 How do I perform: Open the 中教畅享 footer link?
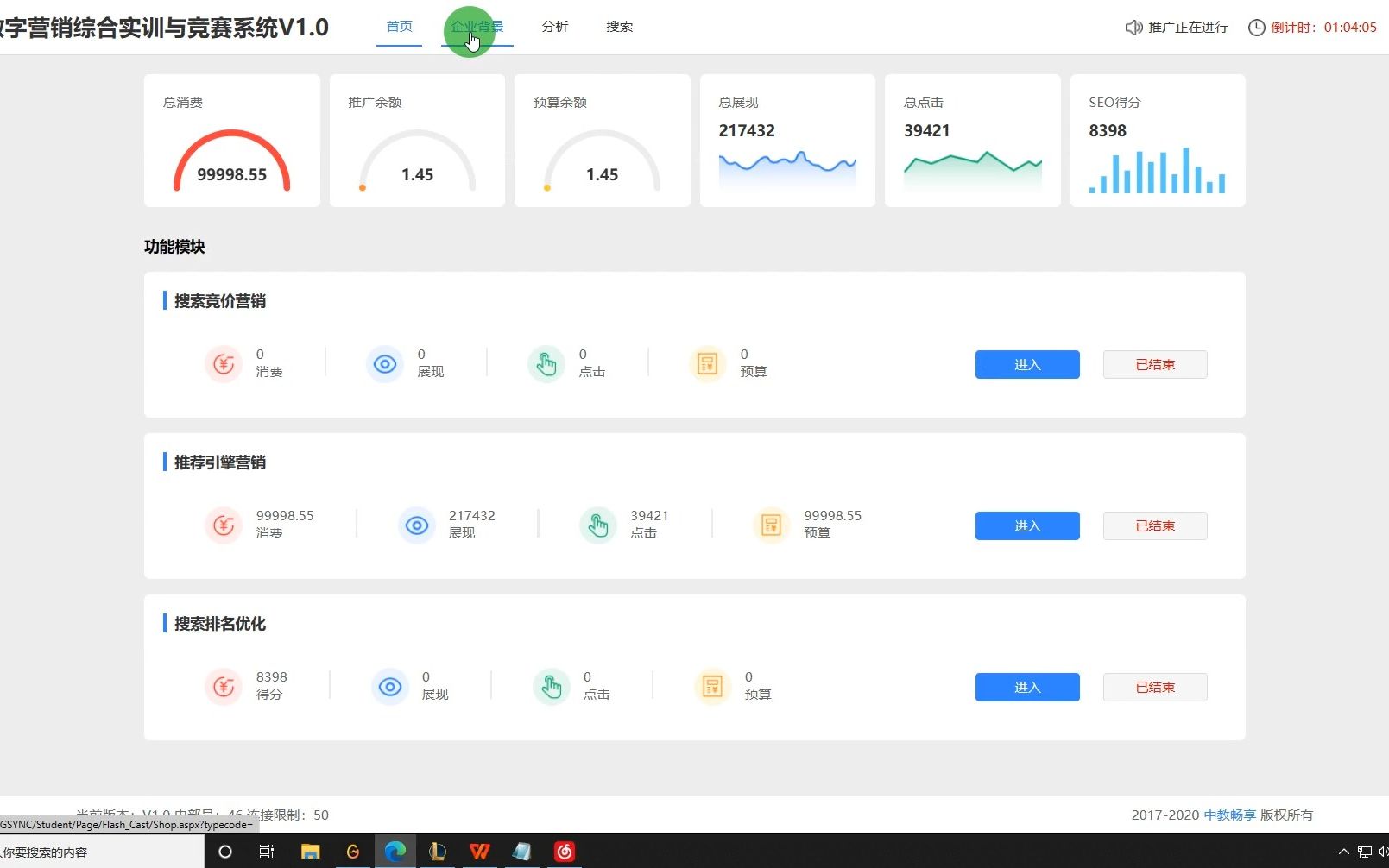pos(1229,815)
